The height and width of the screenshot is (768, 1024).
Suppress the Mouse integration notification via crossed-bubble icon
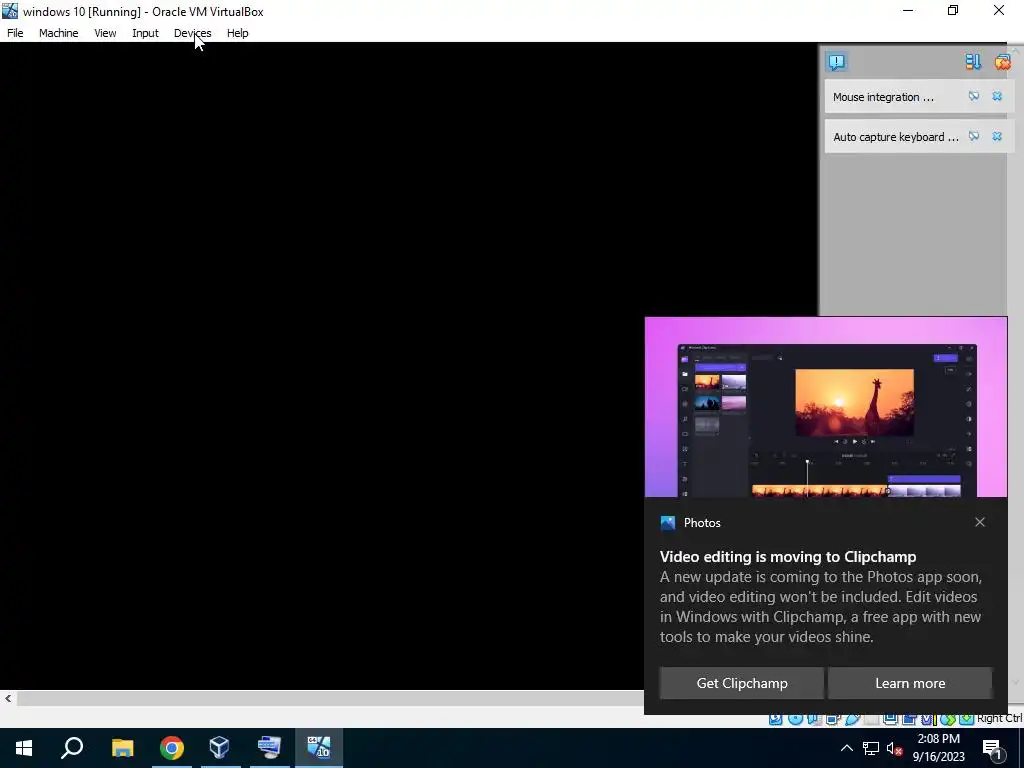pos(974,97)
